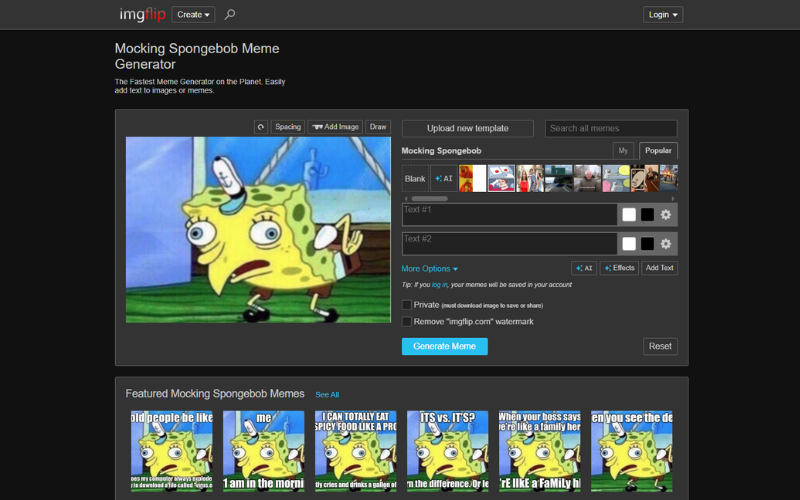Click the Add Text button
The height and width of the screenshot is (500, 800).
tap(660, 268)
